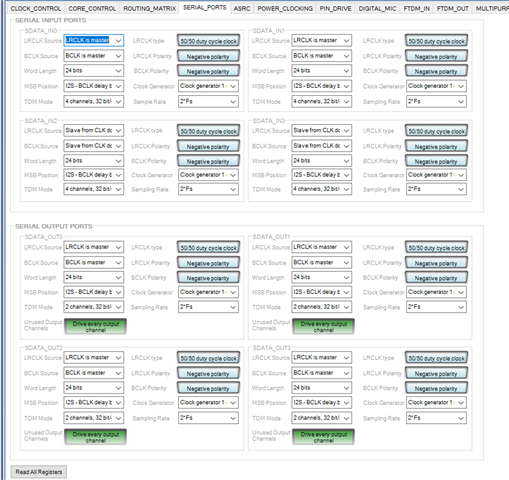This screenshot has width=509, height=480.
Task: Open SDATA_IN0 BCLK Source dropdown
Action: click(94, 56)
